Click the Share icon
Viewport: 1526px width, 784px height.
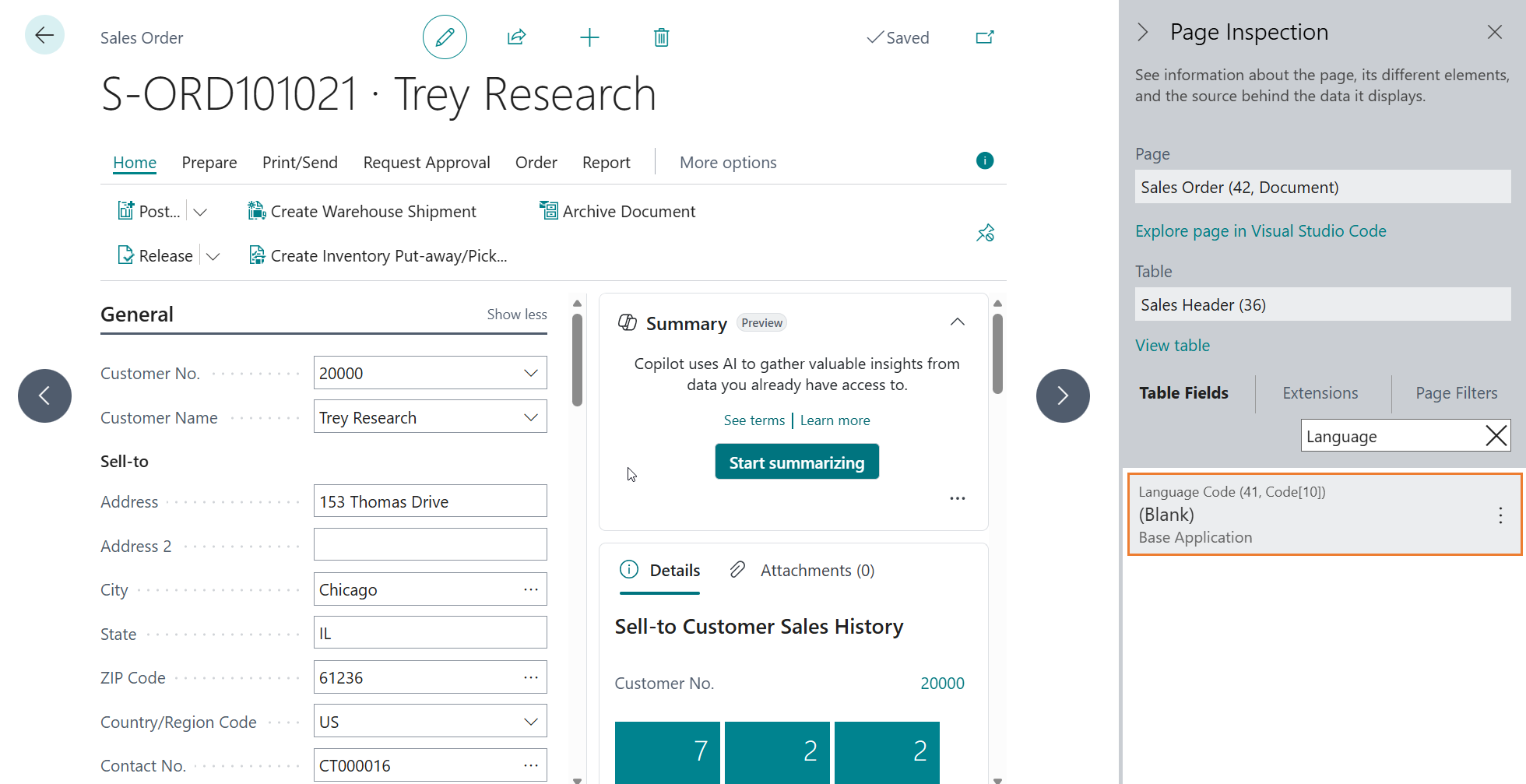[x=516, y=37]
